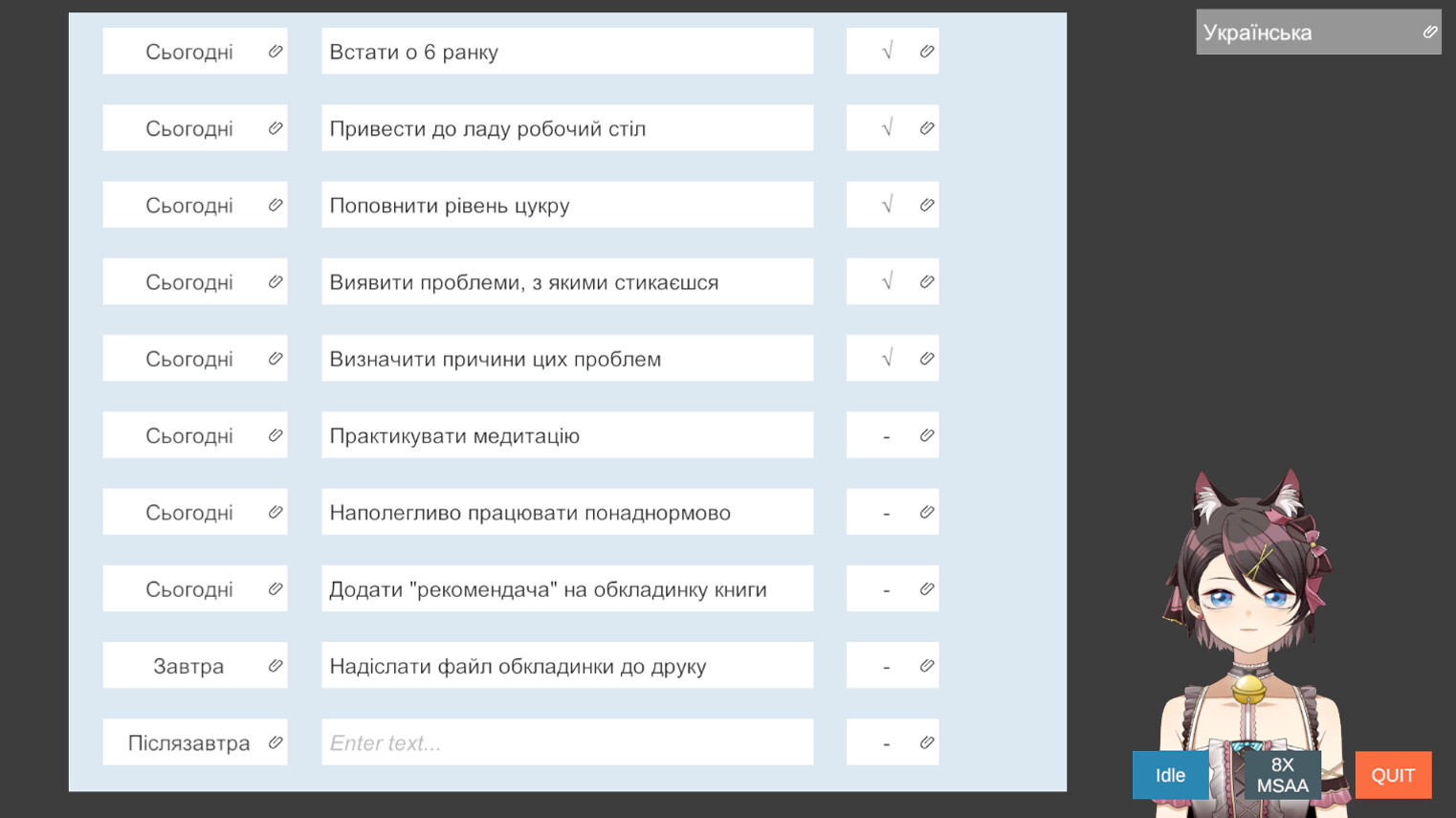Click the empty 'Enter text...' task field
Screen dimensions: 1456x818
(x=566, y=742)
